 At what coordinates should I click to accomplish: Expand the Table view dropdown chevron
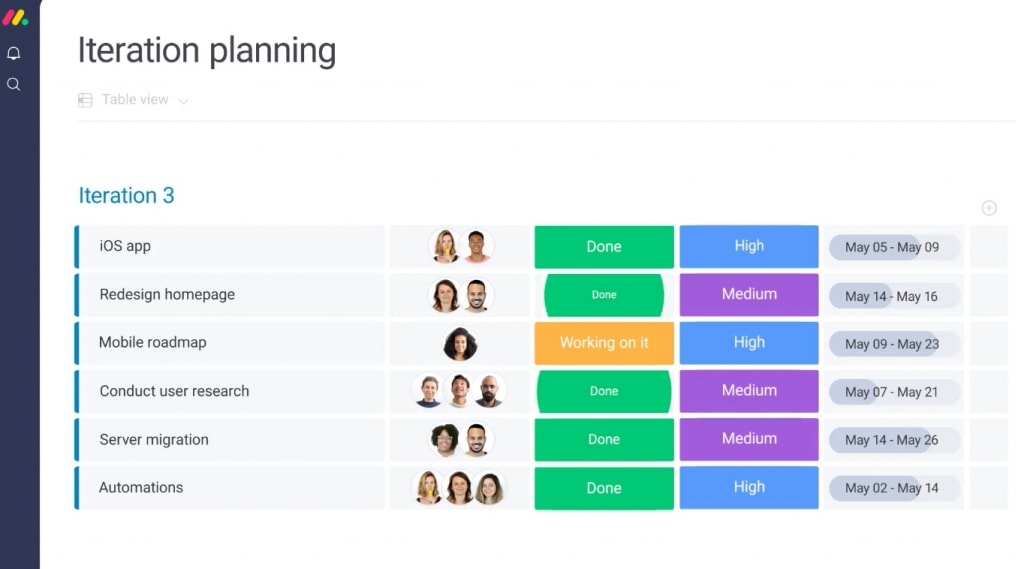184,101
